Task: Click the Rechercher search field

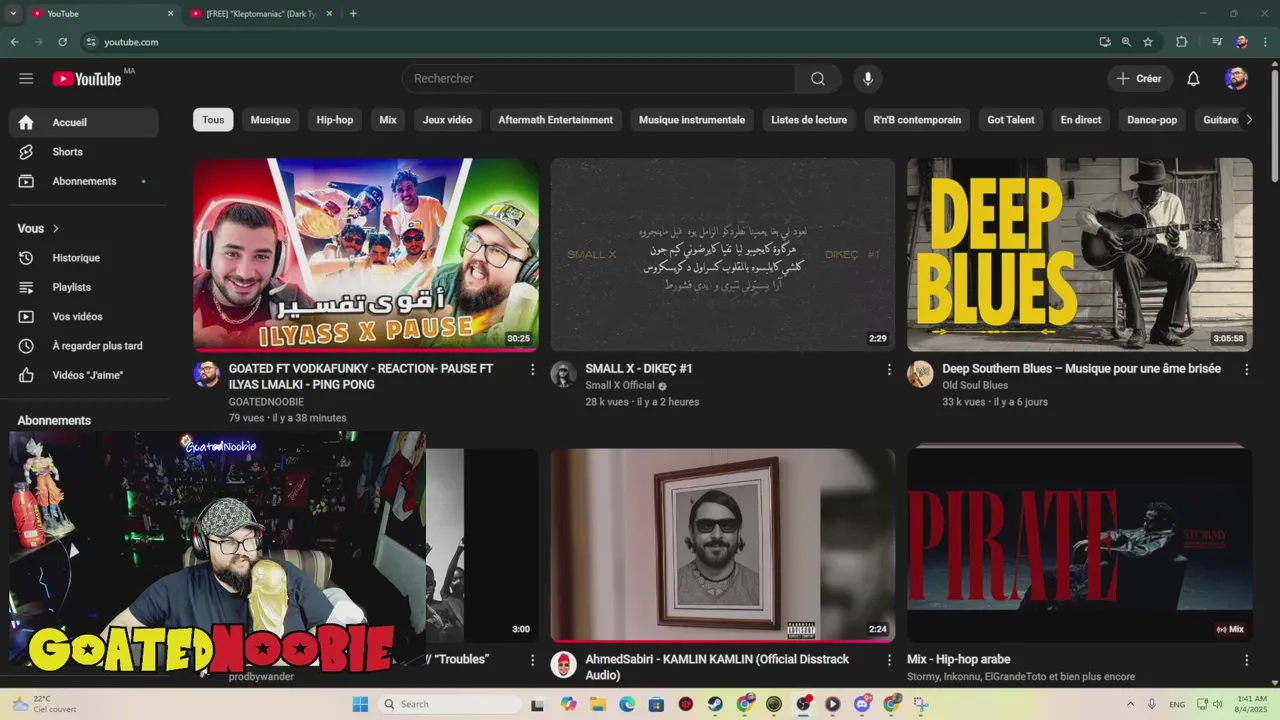Action: tap(599, 79)
